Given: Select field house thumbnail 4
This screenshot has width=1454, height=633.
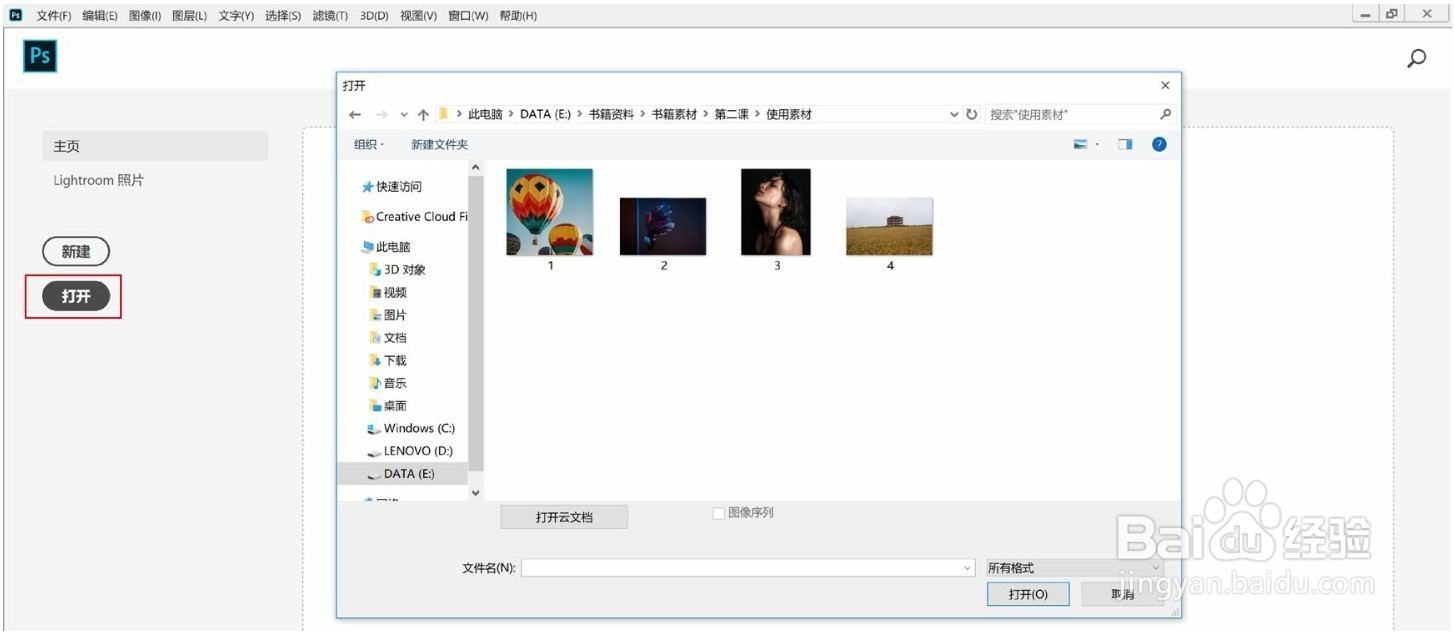Looking at the screenshot, I should click(x=890, y=226).
